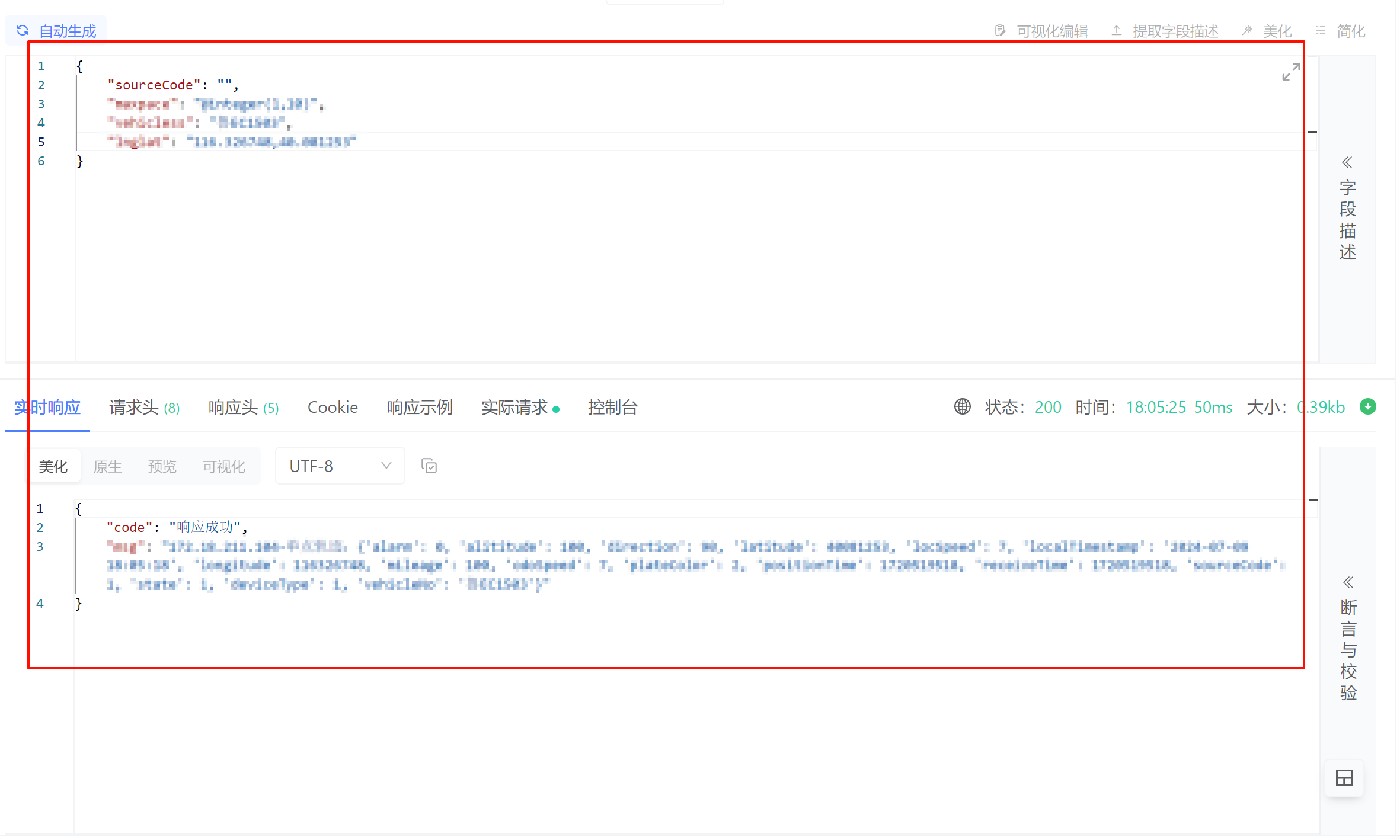Click status value 200

click(x=1048, y=407)
